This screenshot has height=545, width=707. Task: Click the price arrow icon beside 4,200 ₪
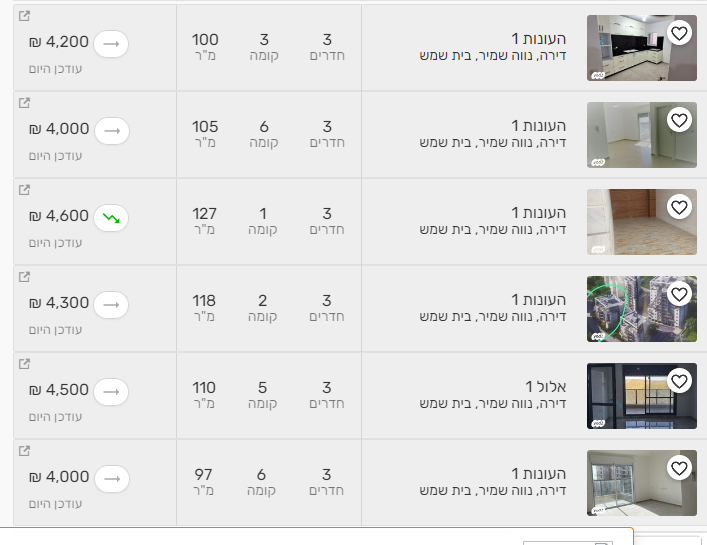click(x=111, y=43)
